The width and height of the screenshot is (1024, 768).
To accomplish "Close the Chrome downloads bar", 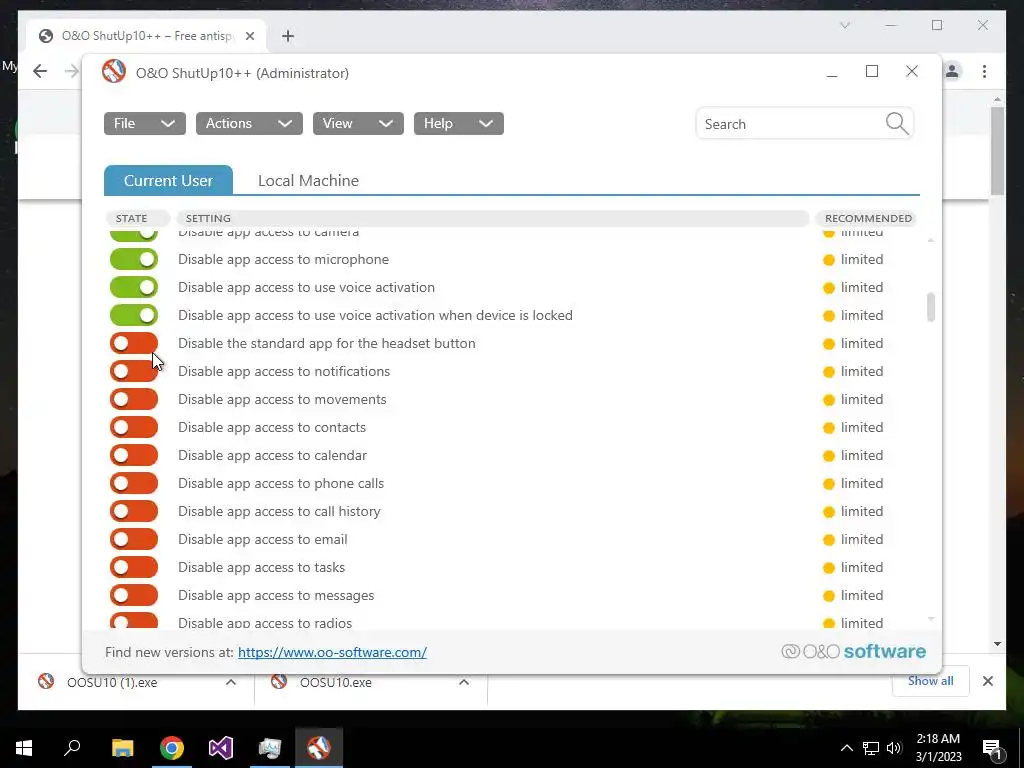I will coord(987,681).
